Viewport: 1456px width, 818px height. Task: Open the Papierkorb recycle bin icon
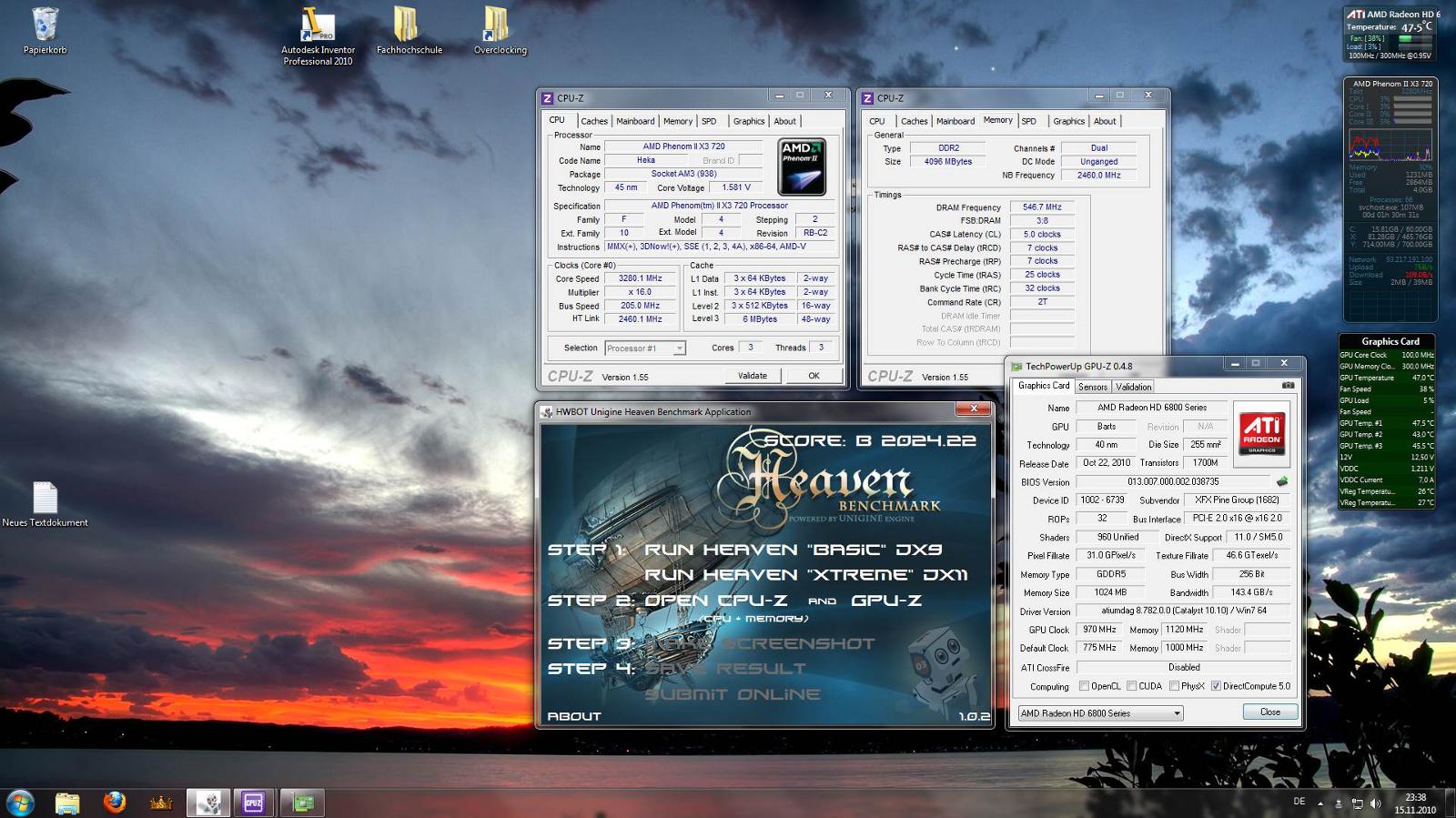[x=45, y=31]
